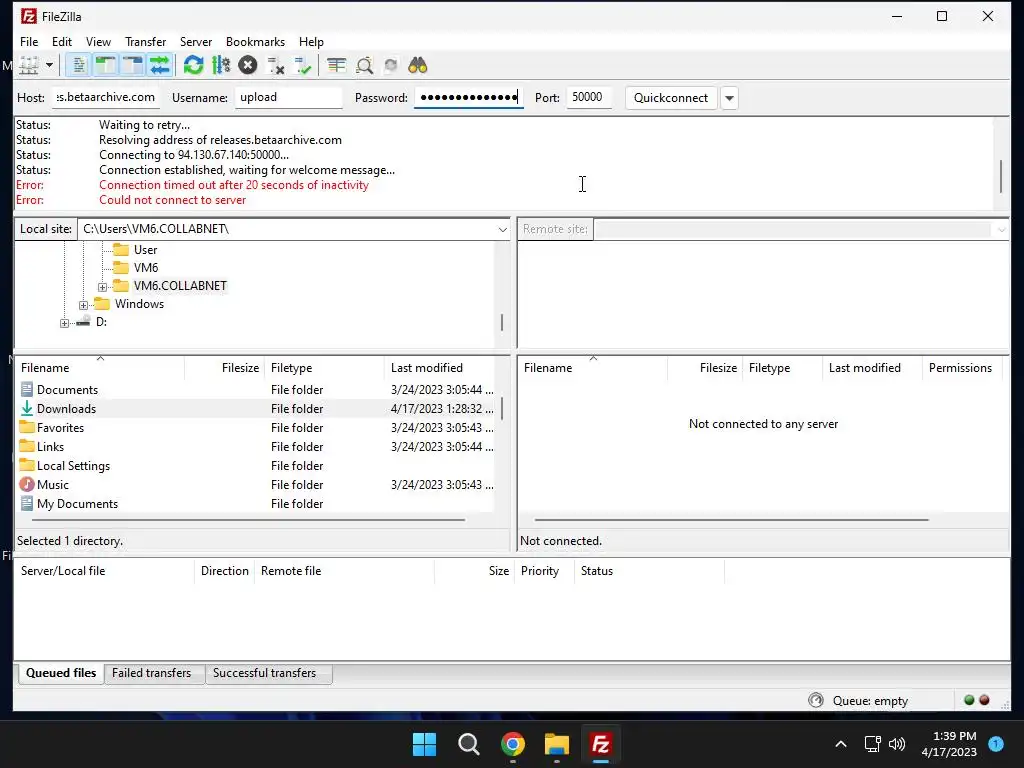Sort remote files by Permissions column
Viewport: 1024px width, 768px height.
pos(960,368)
